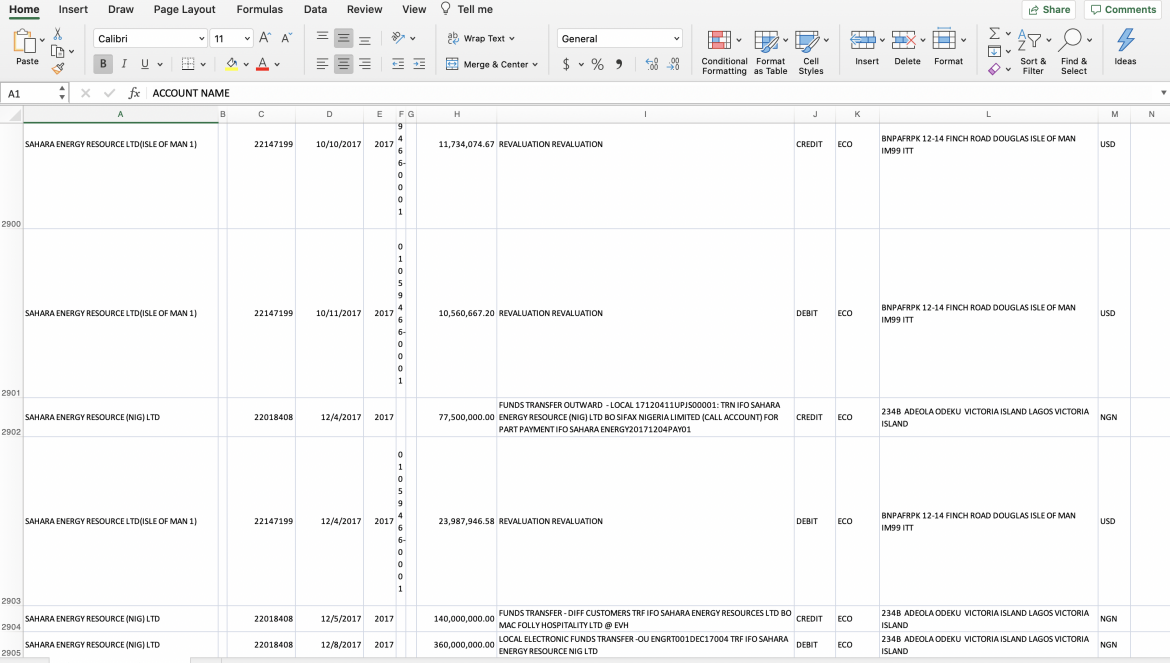Toggle Underline formatting
Viewport: 1170px width, 663px height.
click(x=145, y=64)
